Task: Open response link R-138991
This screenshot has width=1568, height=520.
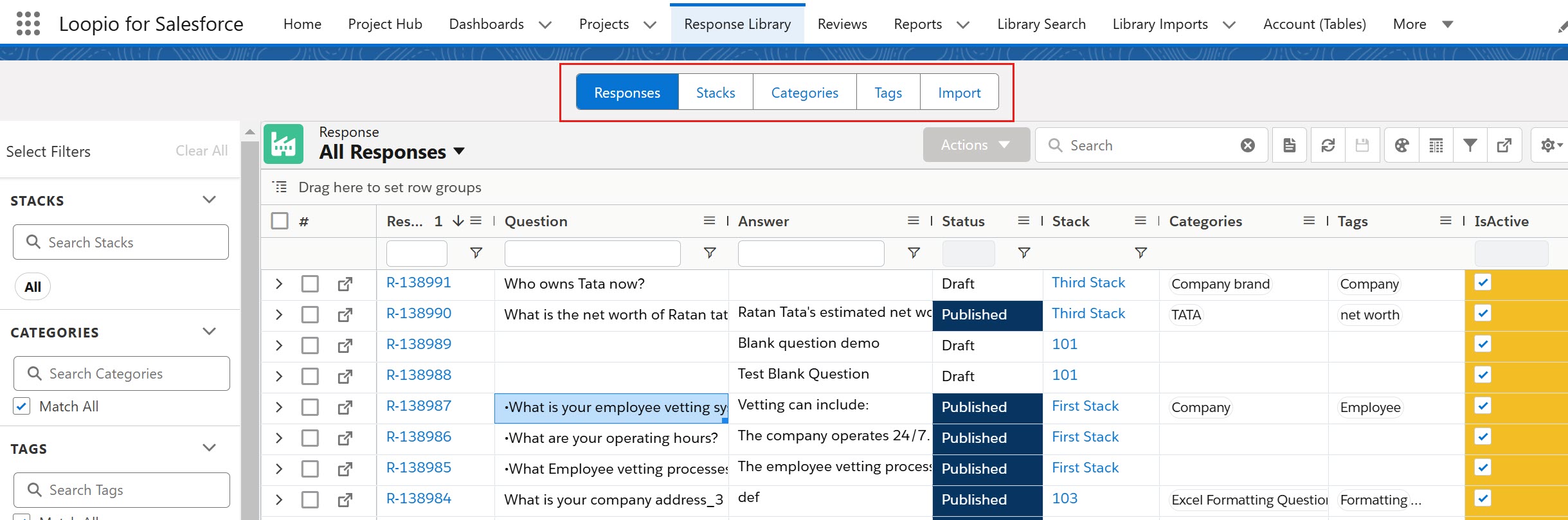Action: tap(419, 283)
